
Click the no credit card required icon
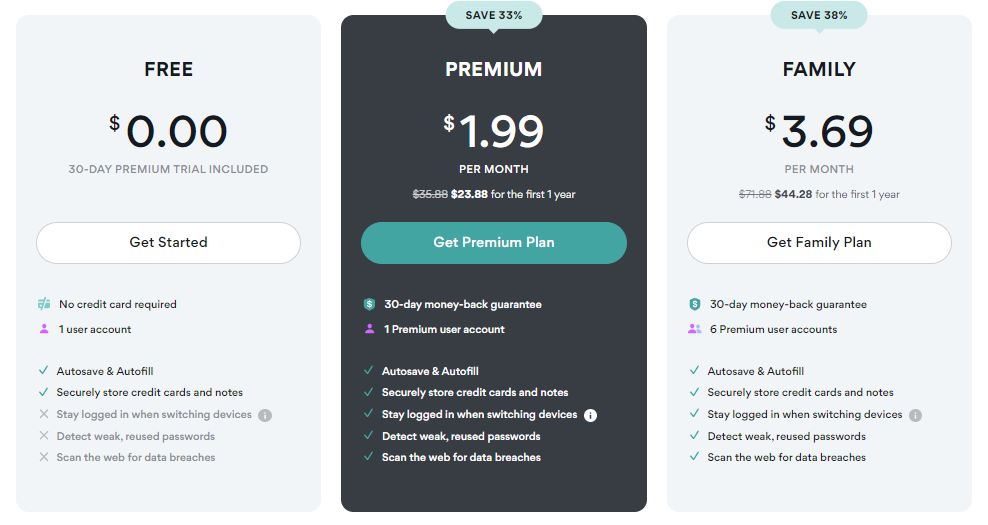pos(44,304)
